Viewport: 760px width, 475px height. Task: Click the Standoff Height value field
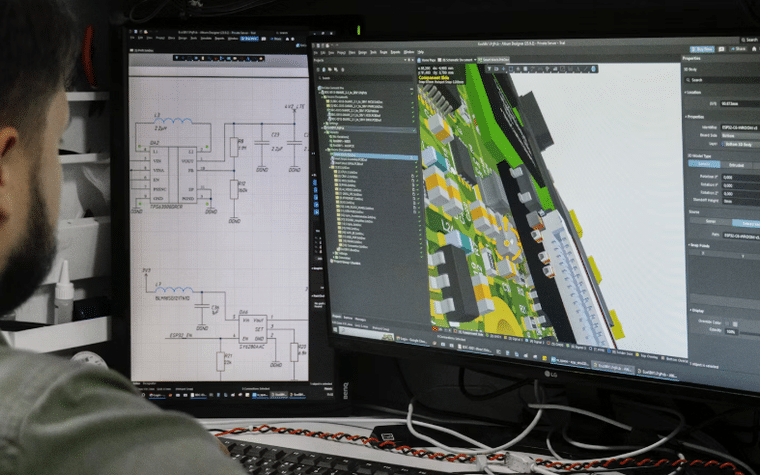point(741,201)
